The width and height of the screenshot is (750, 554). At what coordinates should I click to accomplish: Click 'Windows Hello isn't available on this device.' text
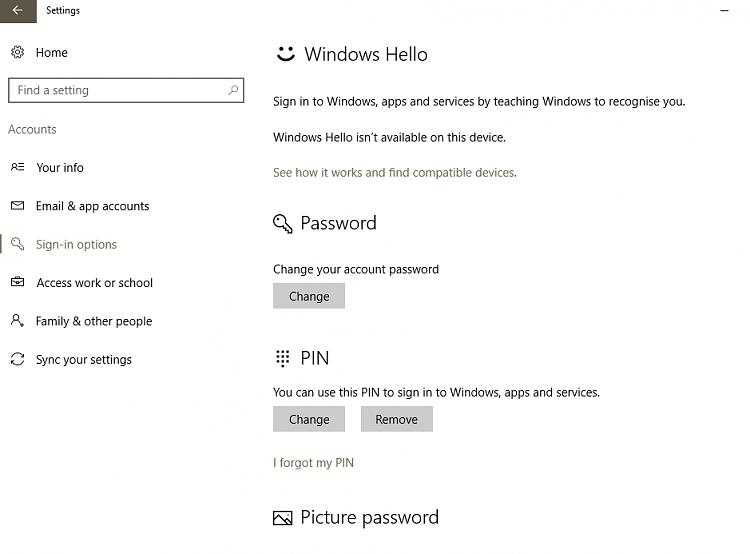click(x=389, y=137)
